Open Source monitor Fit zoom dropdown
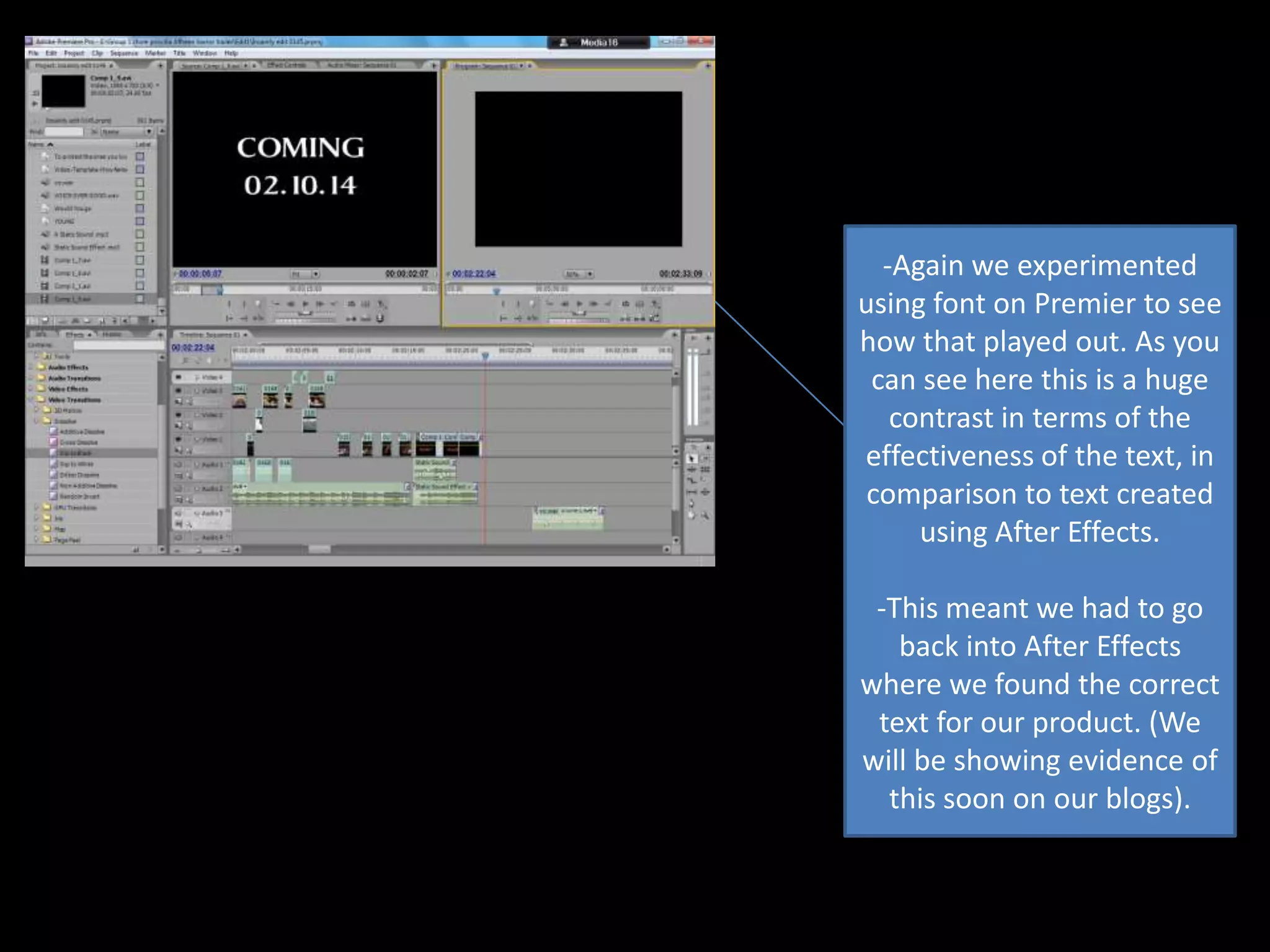Viewport: 1270px width, 952px height. (x=305, y=274)
